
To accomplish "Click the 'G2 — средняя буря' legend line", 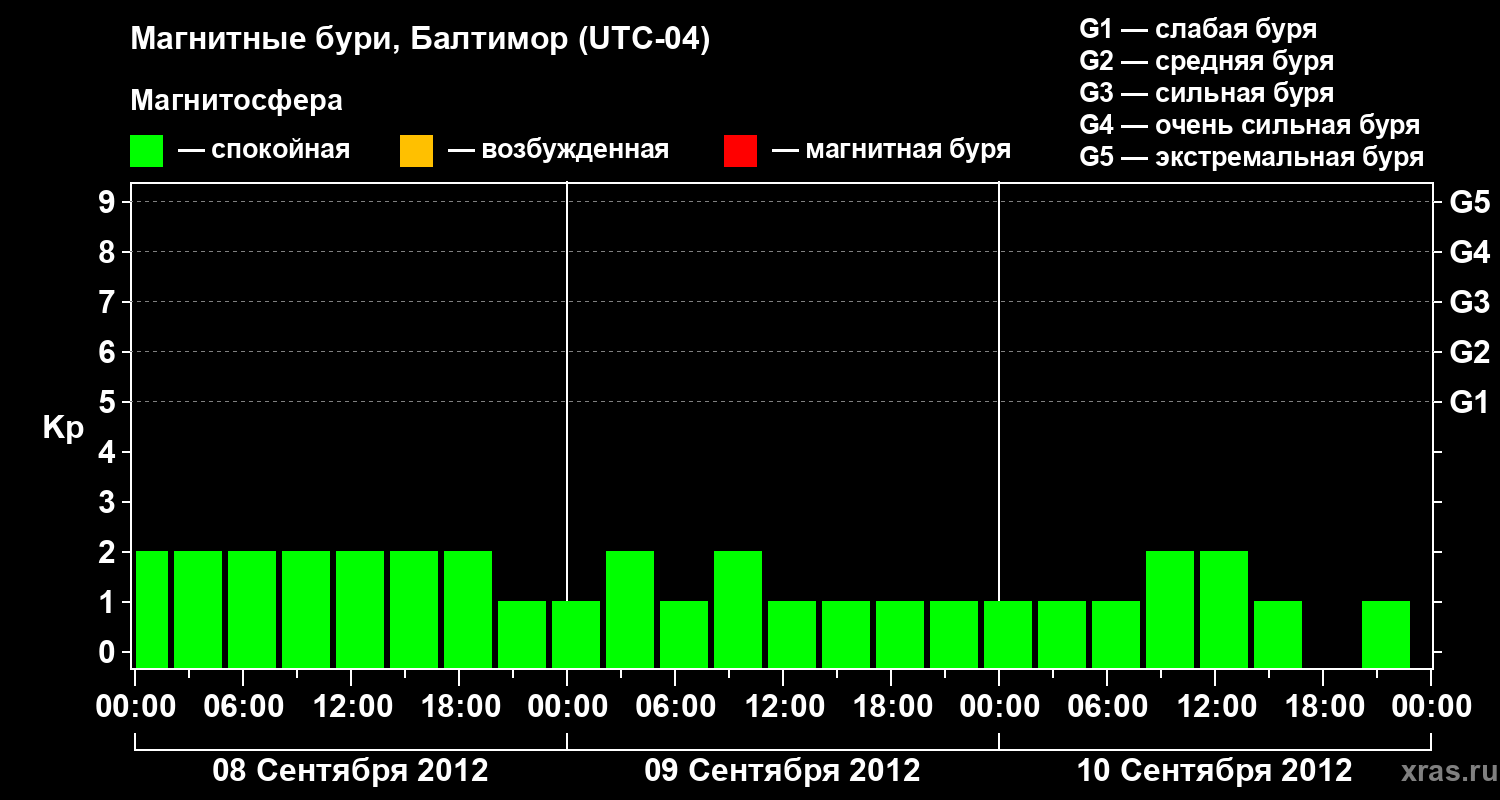I will coord(1206,61).
